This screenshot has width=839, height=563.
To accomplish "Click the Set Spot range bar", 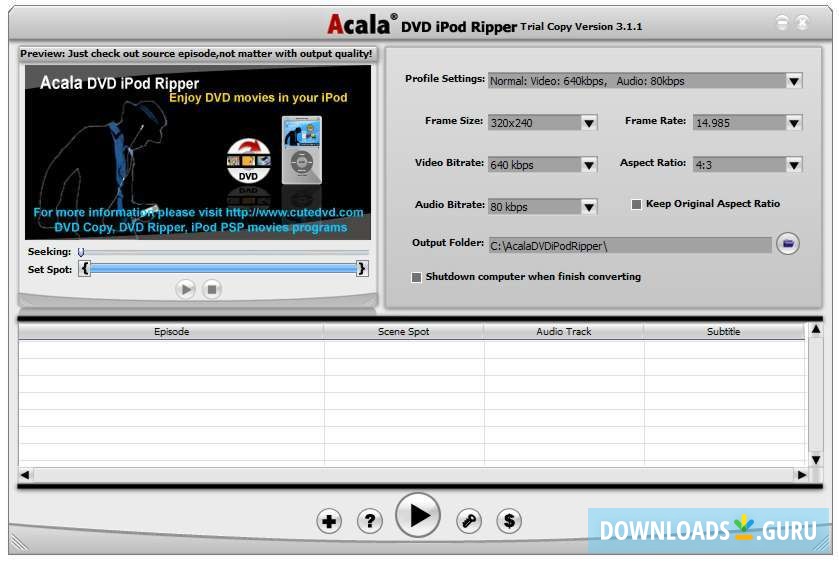I will tap(224, 268).
